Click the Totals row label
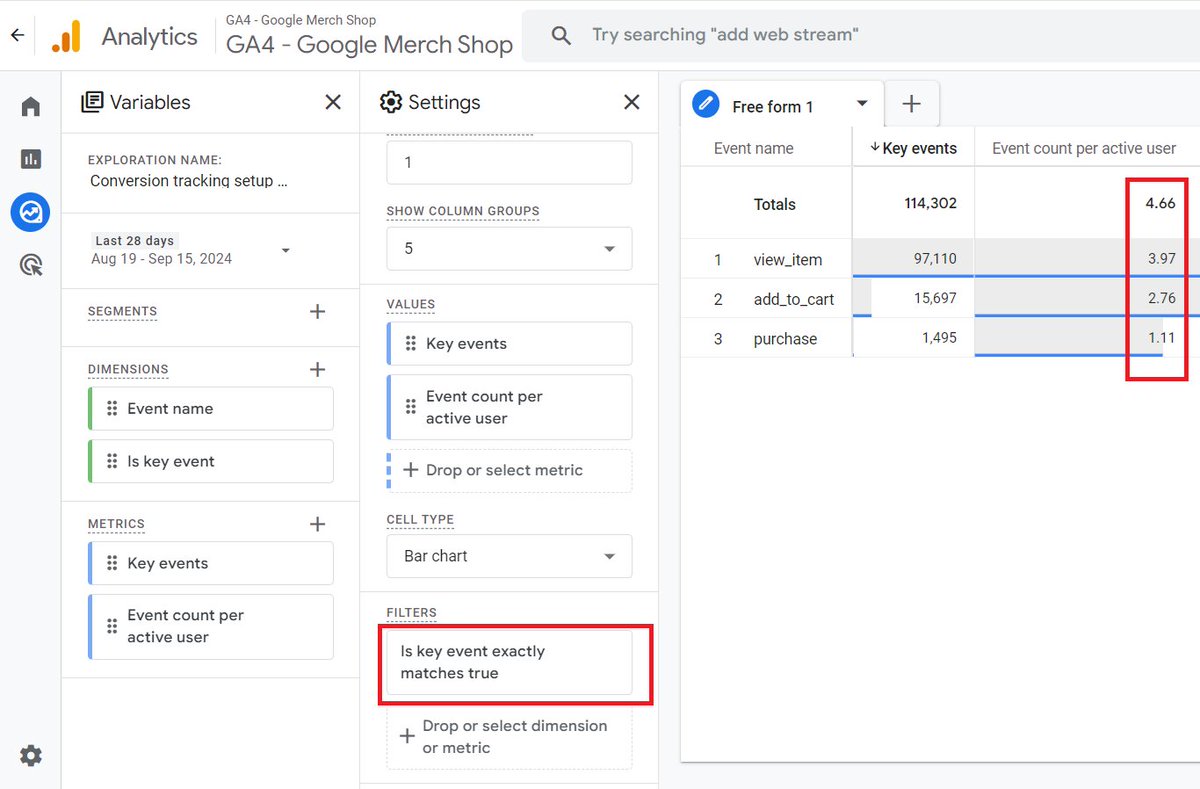The image size is (1200, 789). click(775, 204)
